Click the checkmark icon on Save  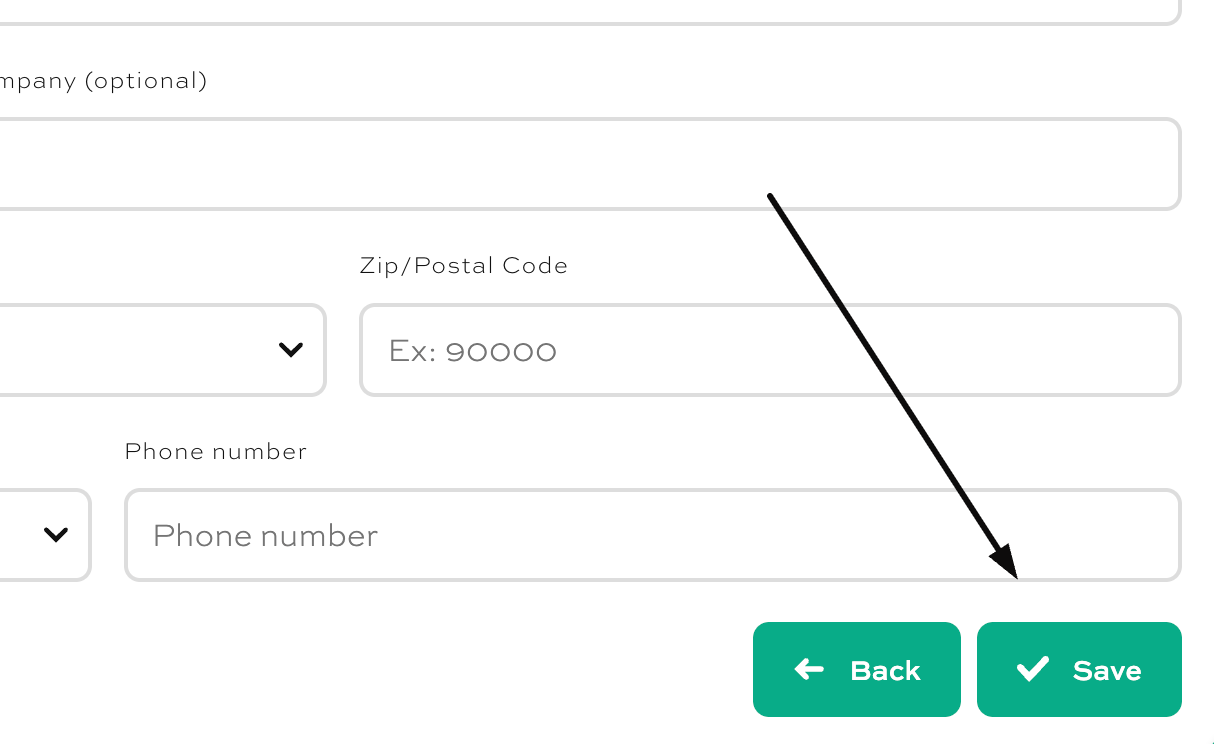click(x=1033, y=669)
